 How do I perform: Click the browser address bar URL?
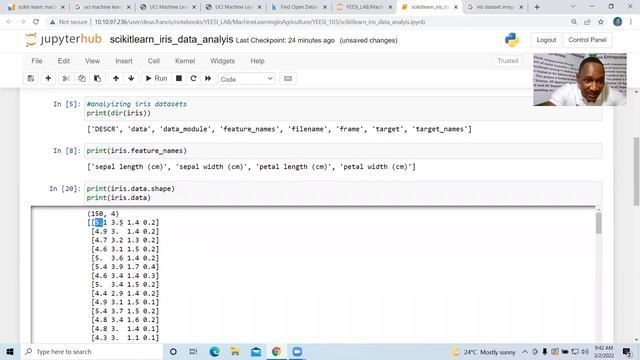coord(260,22)
